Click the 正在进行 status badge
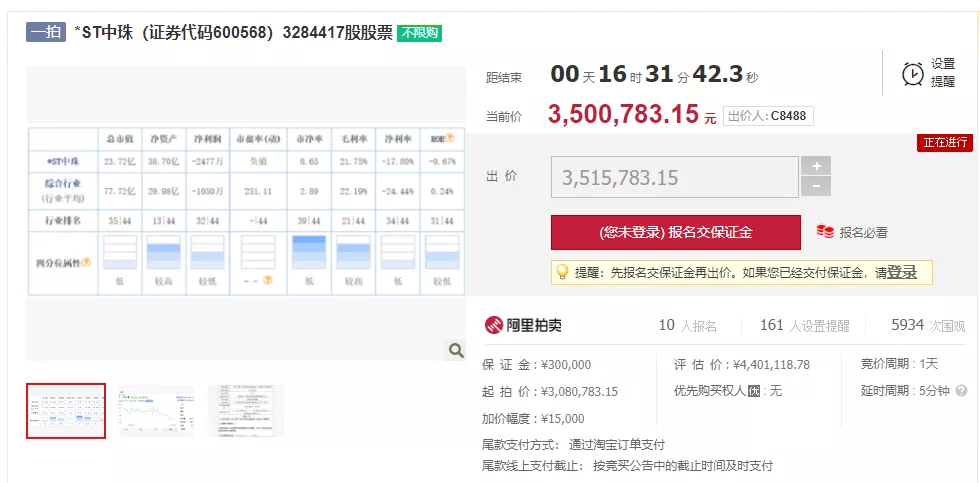Viewport: 980px width, 483px height. [945, 142]
